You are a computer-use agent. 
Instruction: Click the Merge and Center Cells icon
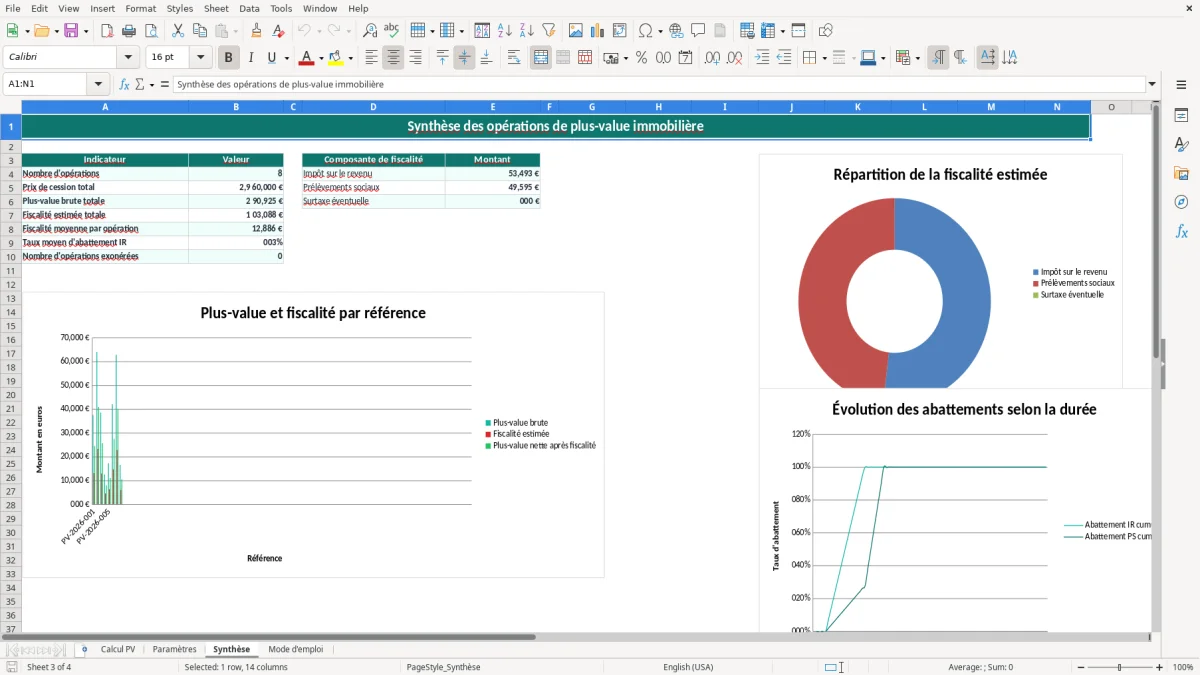tap(541, 57)
